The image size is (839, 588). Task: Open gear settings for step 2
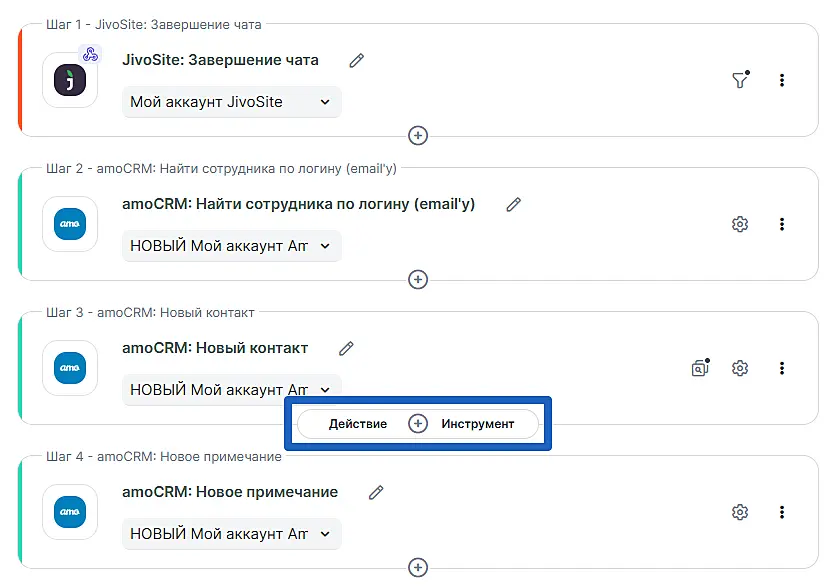pyautogui.click(x=740, y=224)
